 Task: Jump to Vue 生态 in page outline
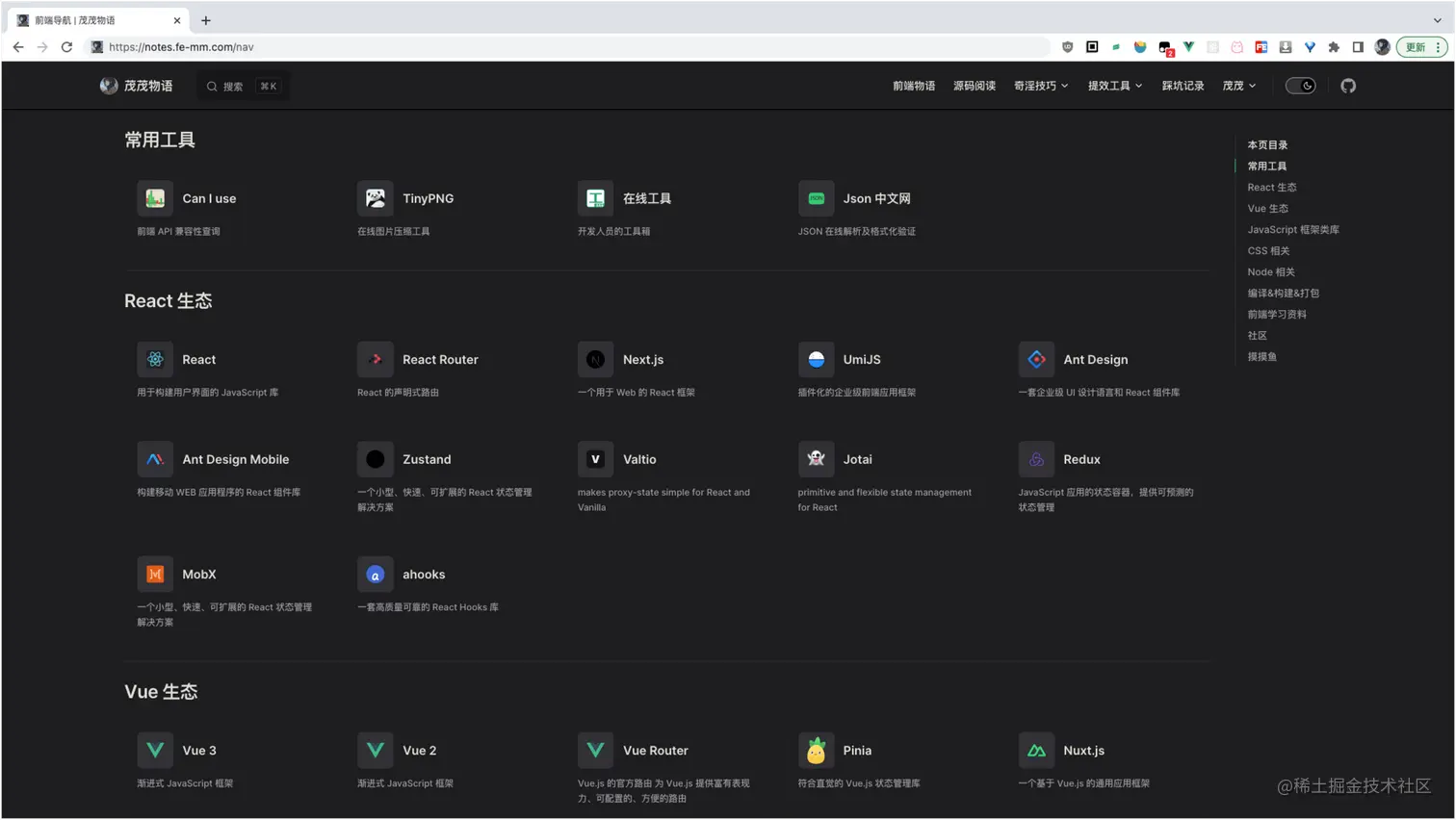pos(1268,208)
